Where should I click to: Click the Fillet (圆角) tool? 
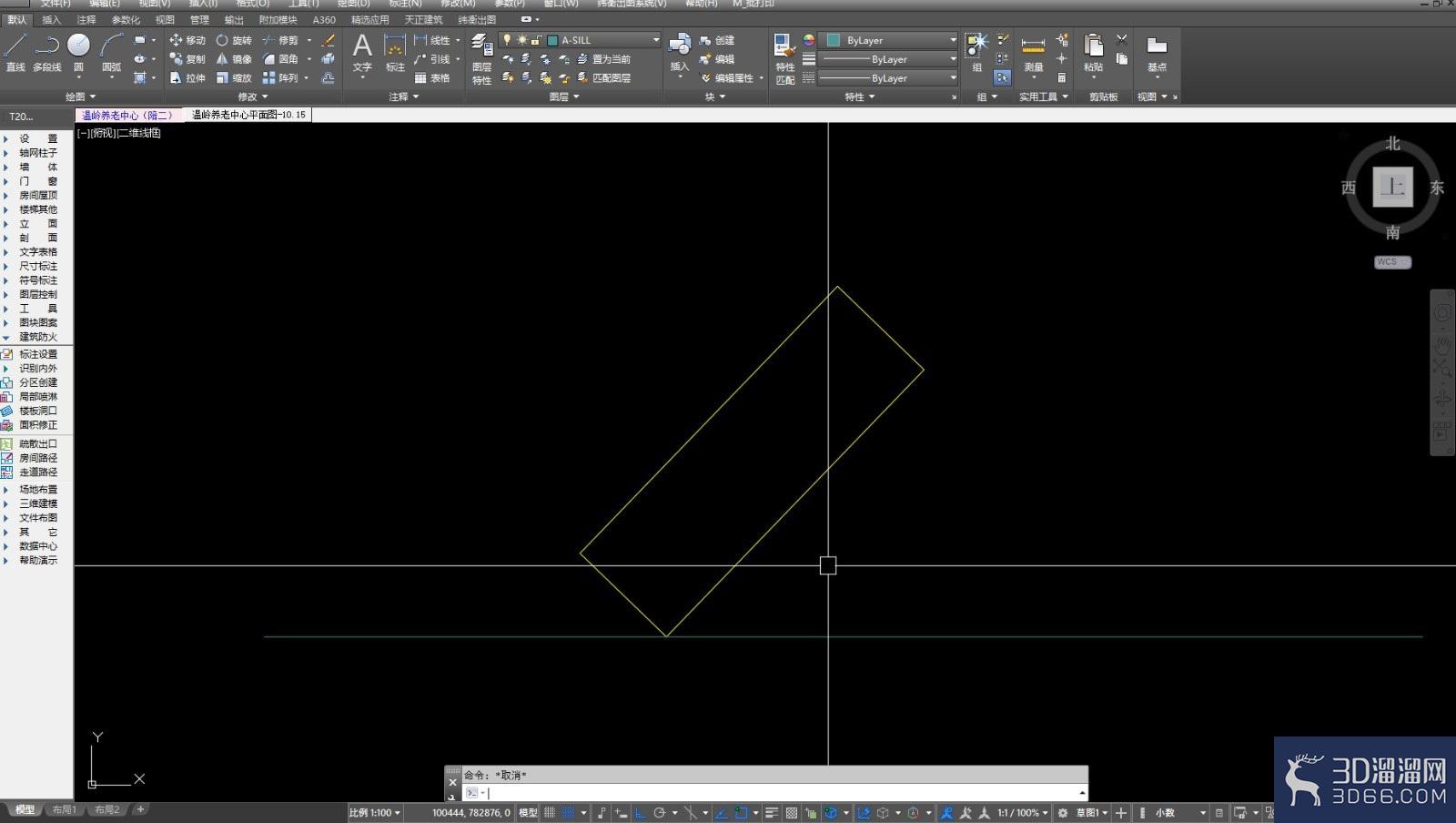[x=280, y=59]
